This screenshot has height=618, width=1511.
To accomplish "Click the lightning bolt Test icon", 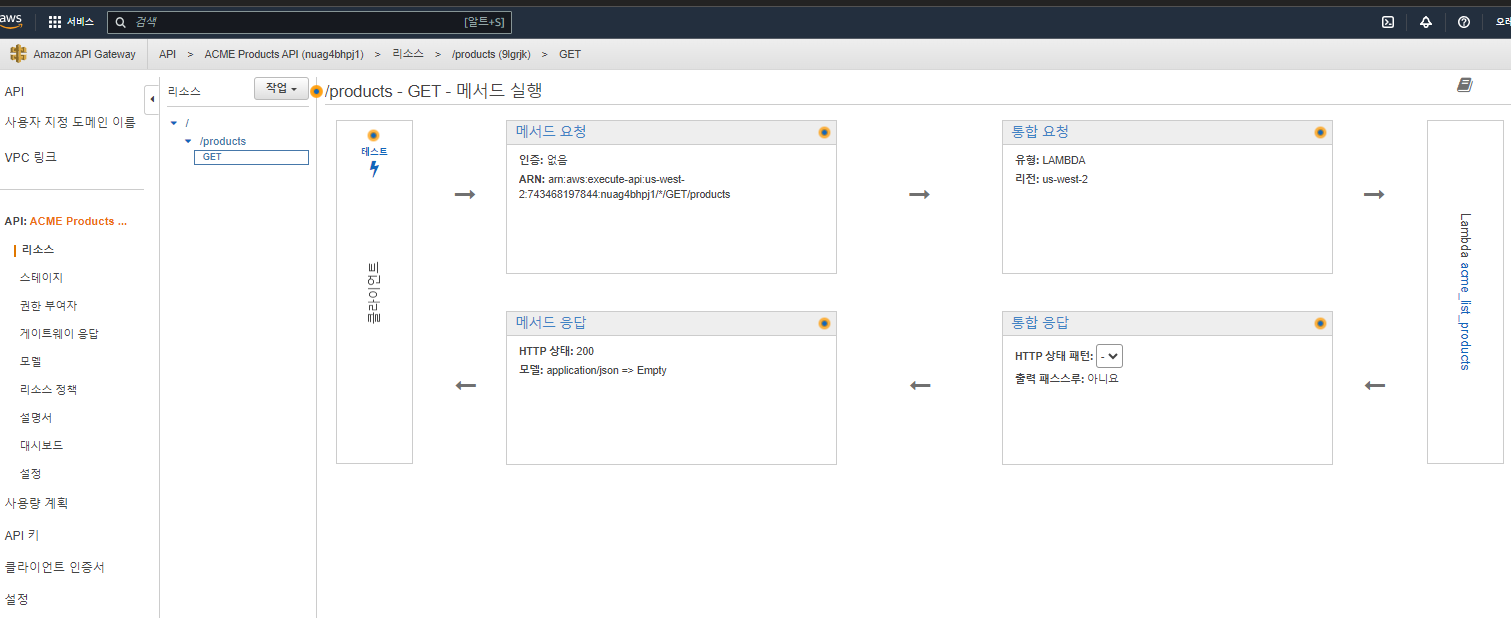I will 374,169.
